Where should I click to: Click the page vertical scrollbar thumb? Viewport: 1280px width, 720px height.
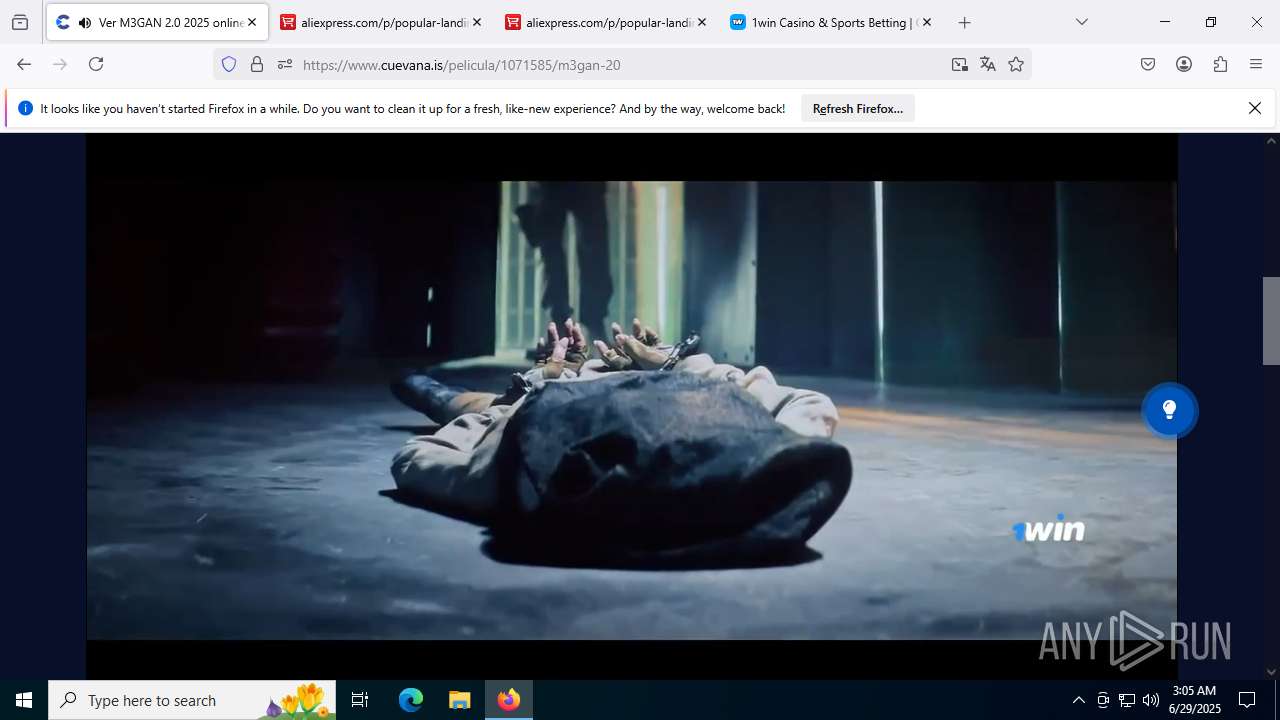pos(1271,321)
